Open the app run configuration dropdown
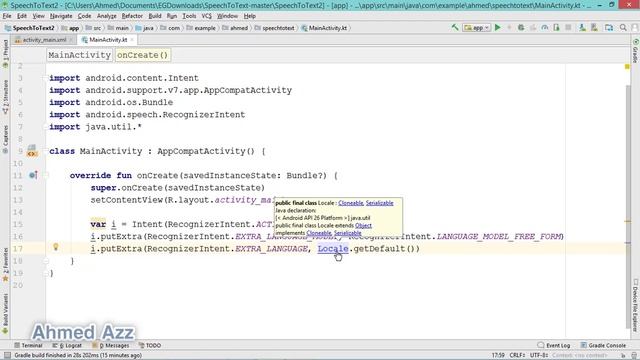The height and width of the screenshot is (360, 640). pyautogui.click(x=476, y=28)
